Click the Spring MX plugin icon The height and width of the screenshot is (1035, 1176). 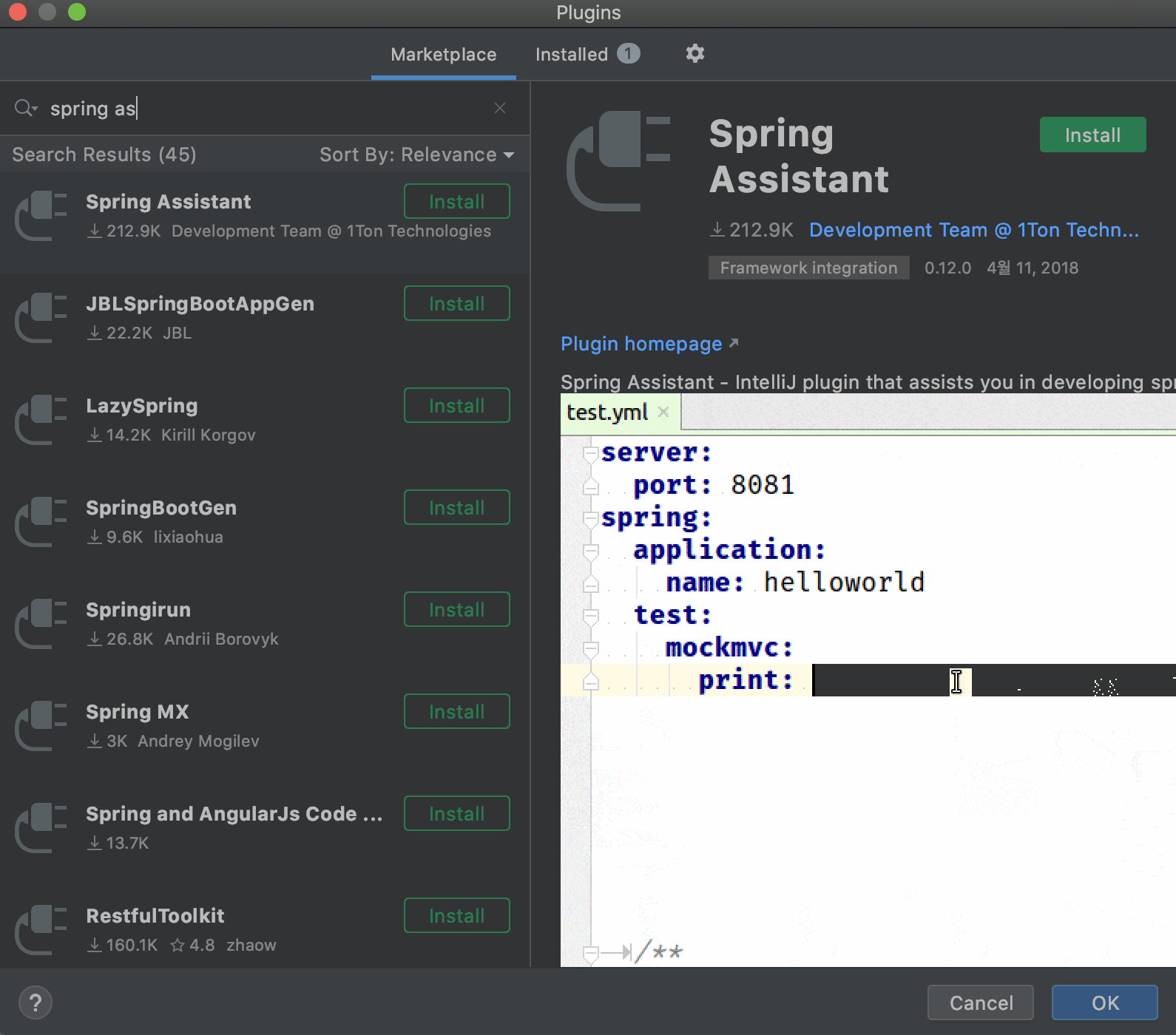coord(41,726)
